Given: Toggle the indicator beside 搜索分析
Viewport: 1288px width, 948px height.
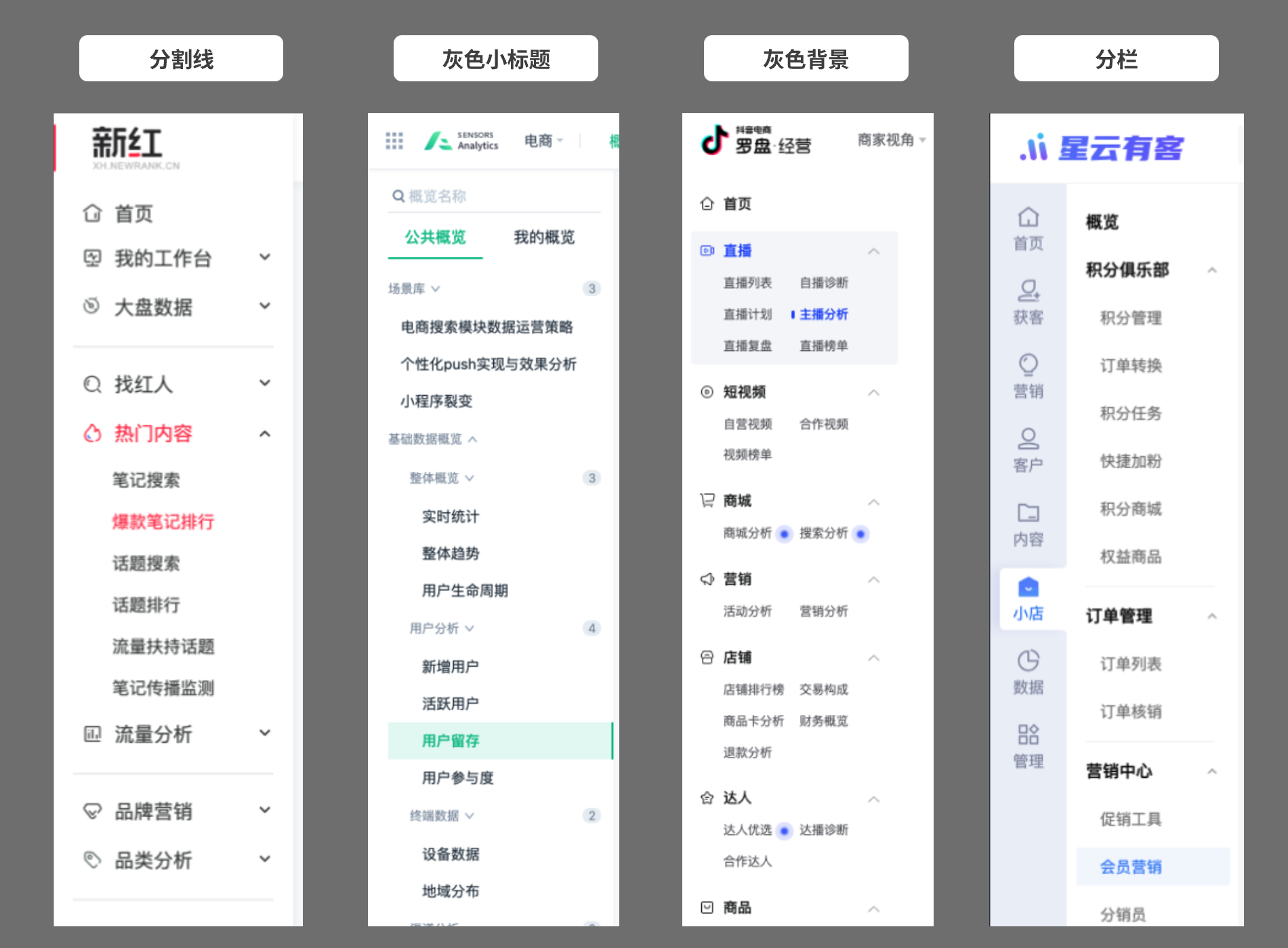Looking at the screenshot, I should (860, 534).
